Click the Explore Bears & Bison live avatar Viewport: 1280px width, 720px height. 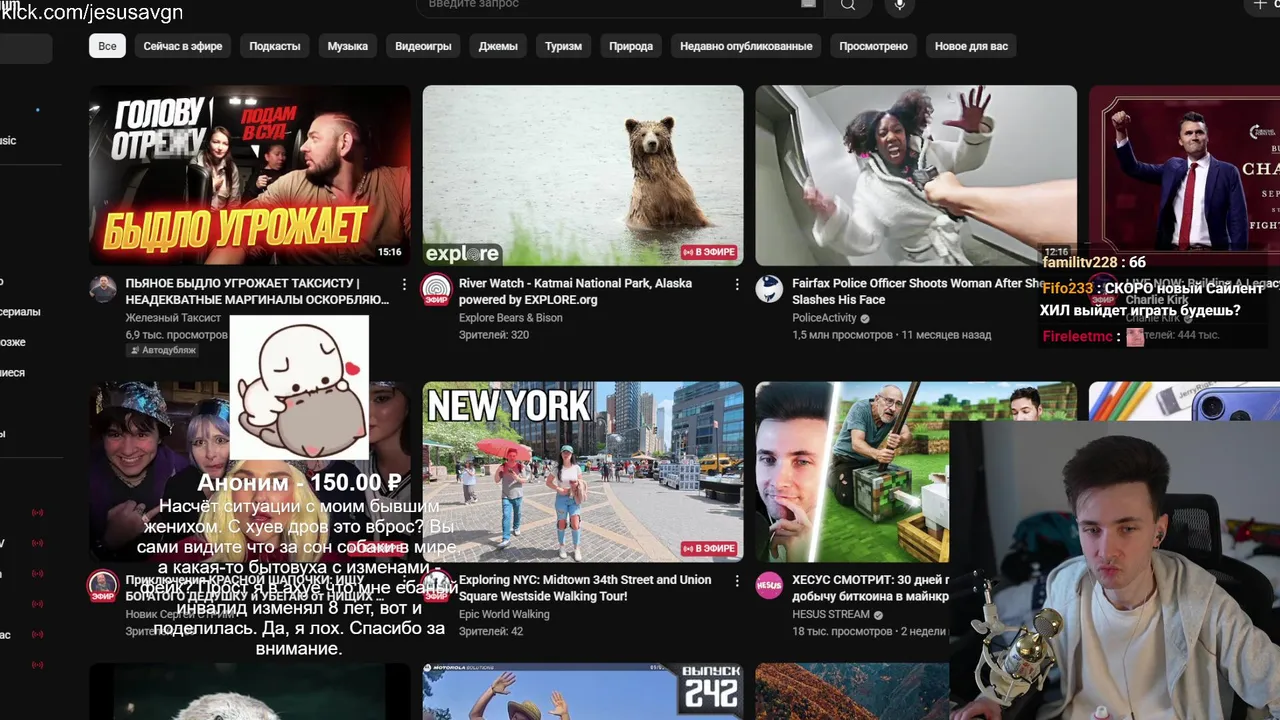coord(436,289)
